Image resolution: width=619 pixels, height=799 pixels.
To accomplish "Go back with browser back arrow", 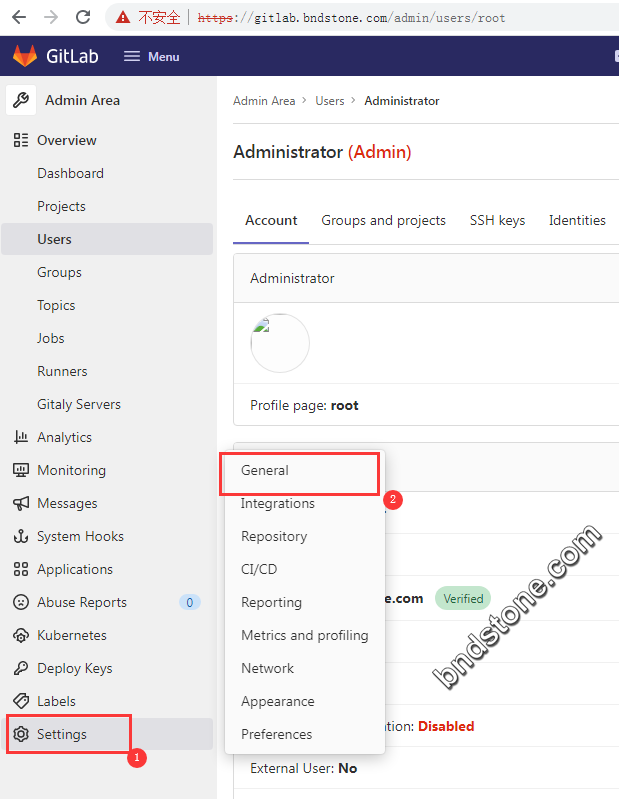I will 19,17.
